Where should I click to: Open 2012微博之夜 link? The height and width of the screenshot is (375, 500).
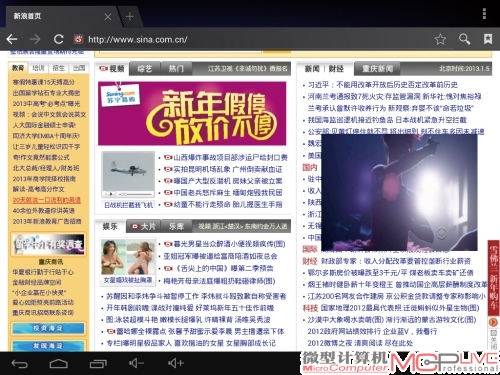(x=360, y=343)
